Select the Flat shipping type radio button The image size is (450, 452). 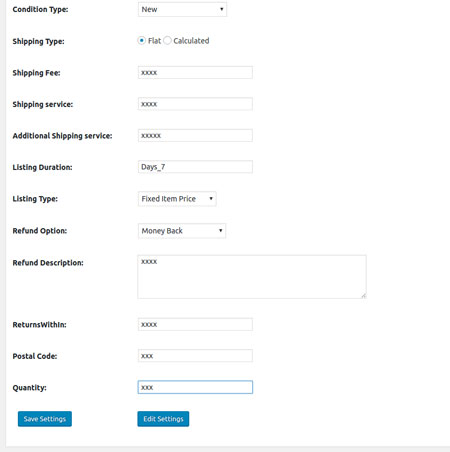[142, 41]
